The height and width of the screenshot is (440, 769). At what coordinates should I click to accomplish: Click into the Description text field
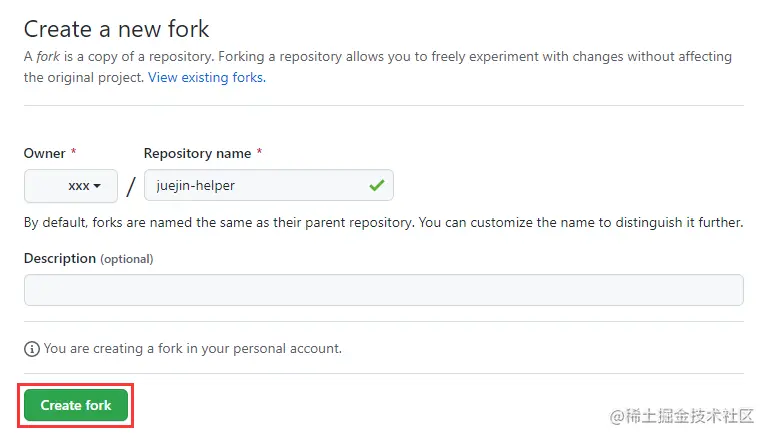coord(383,290)
